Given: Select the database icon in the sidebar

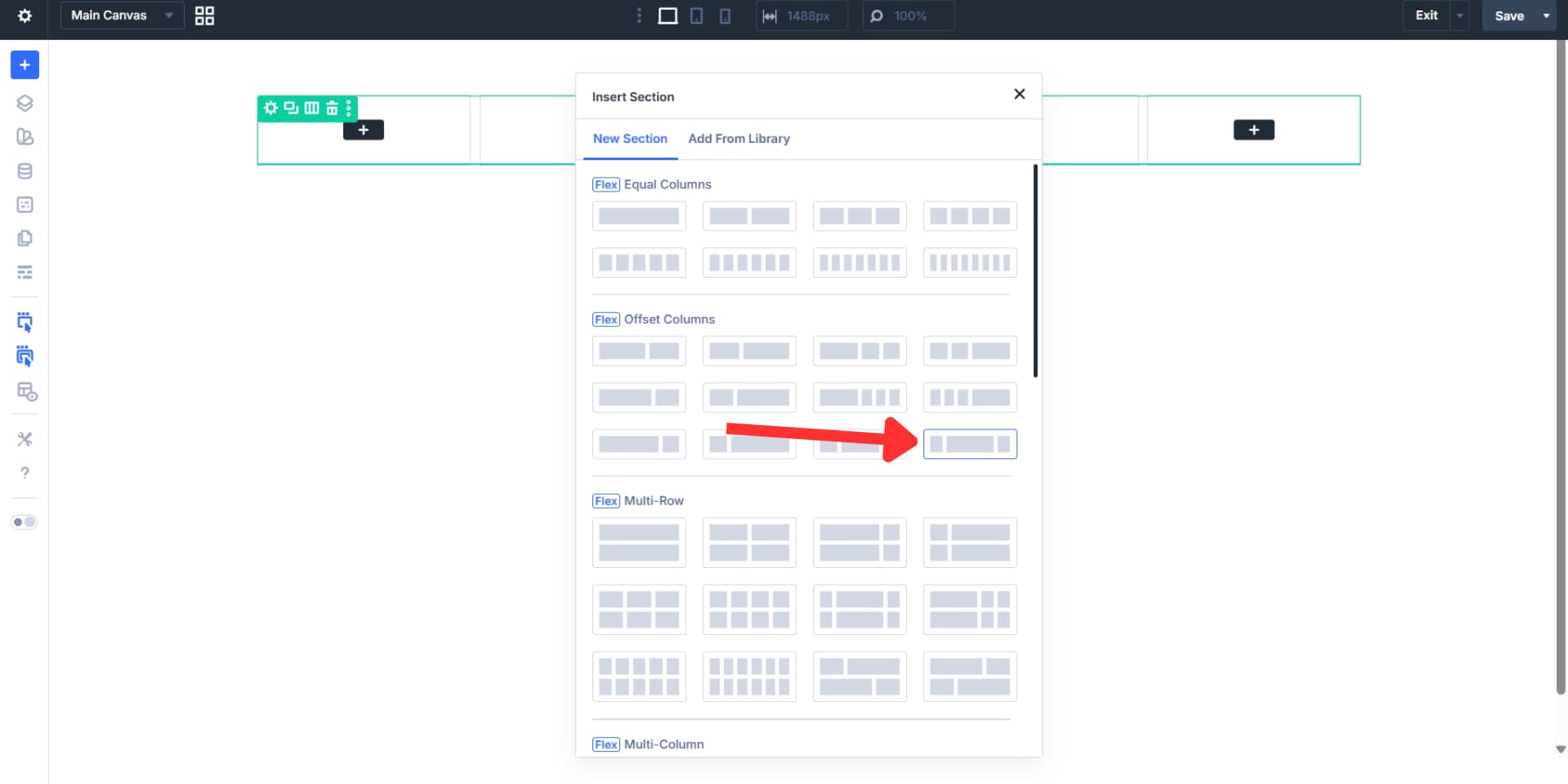Looking at the screenshot, I should click(x=24, y=171).
